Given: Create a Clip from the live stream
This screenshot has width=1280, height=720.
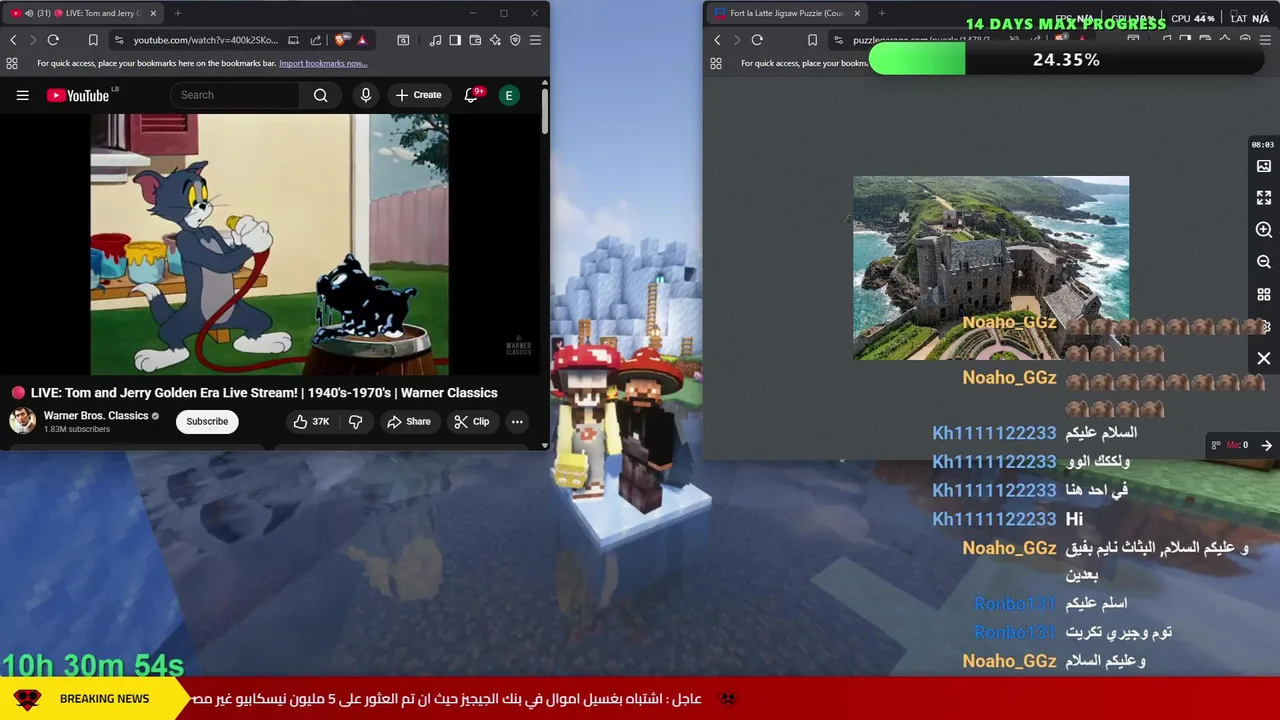Looking at the screenshot, I should [471, 421].
